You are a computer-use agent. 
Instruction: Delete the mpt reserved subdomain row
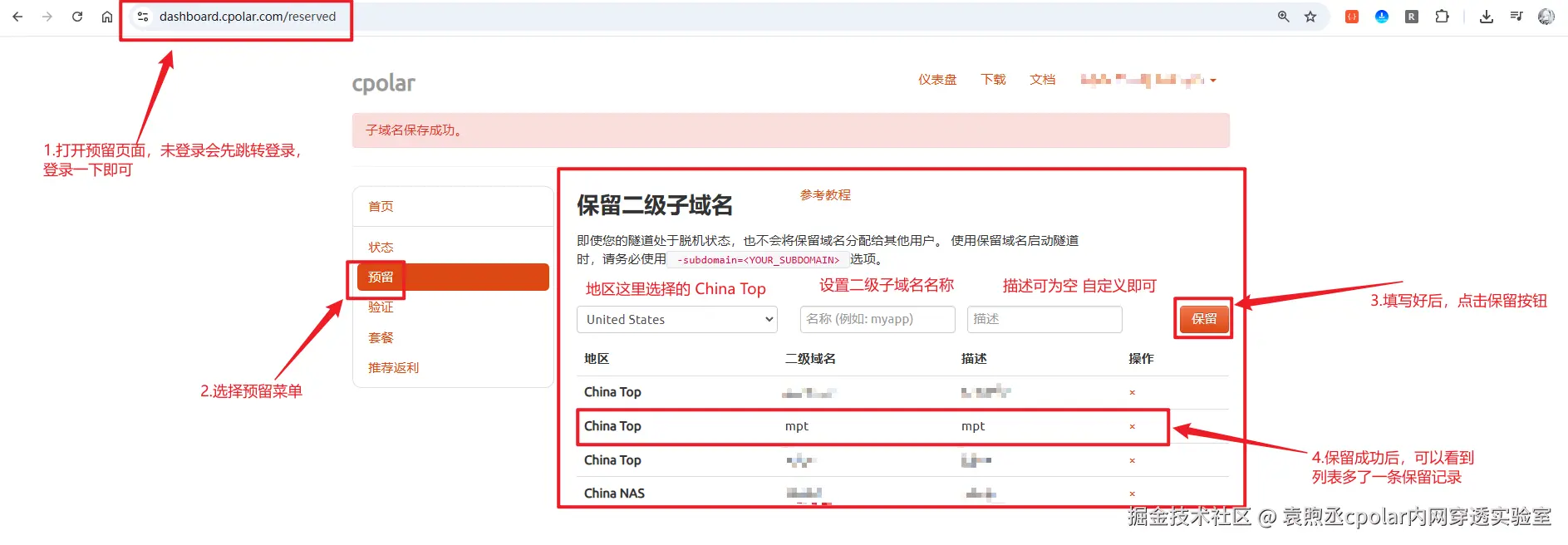click(1132, 427)
